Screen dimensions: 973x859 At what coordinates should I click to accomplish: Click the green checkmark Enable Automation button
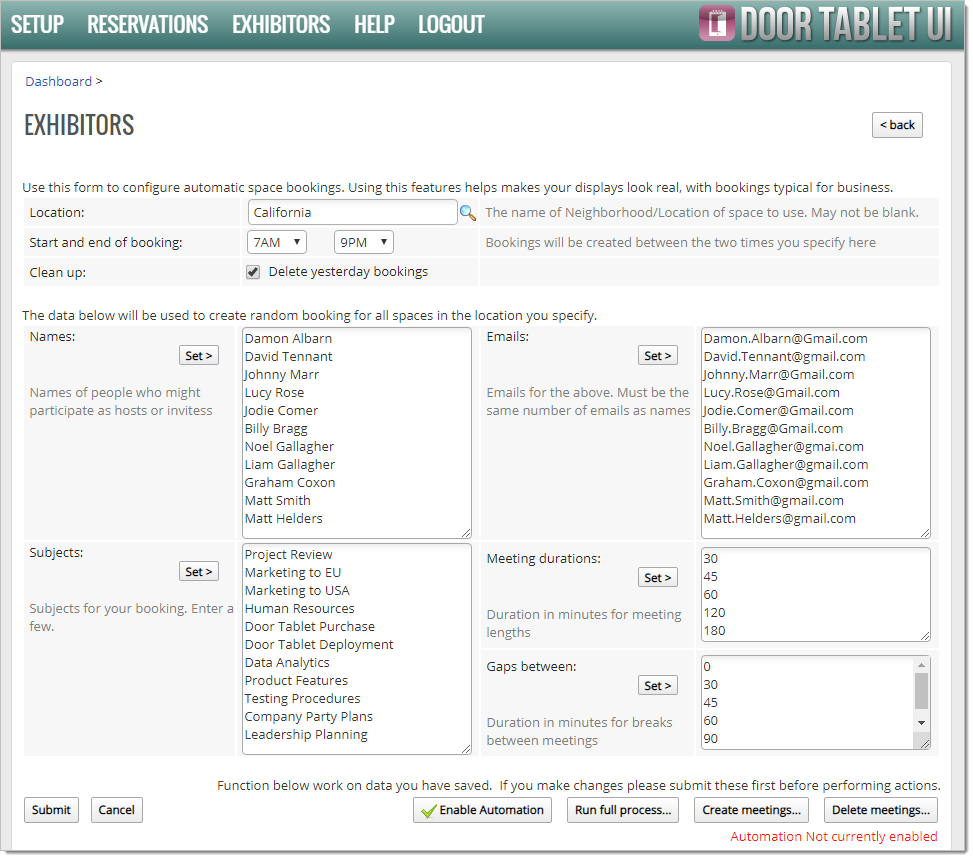(484, 810)
